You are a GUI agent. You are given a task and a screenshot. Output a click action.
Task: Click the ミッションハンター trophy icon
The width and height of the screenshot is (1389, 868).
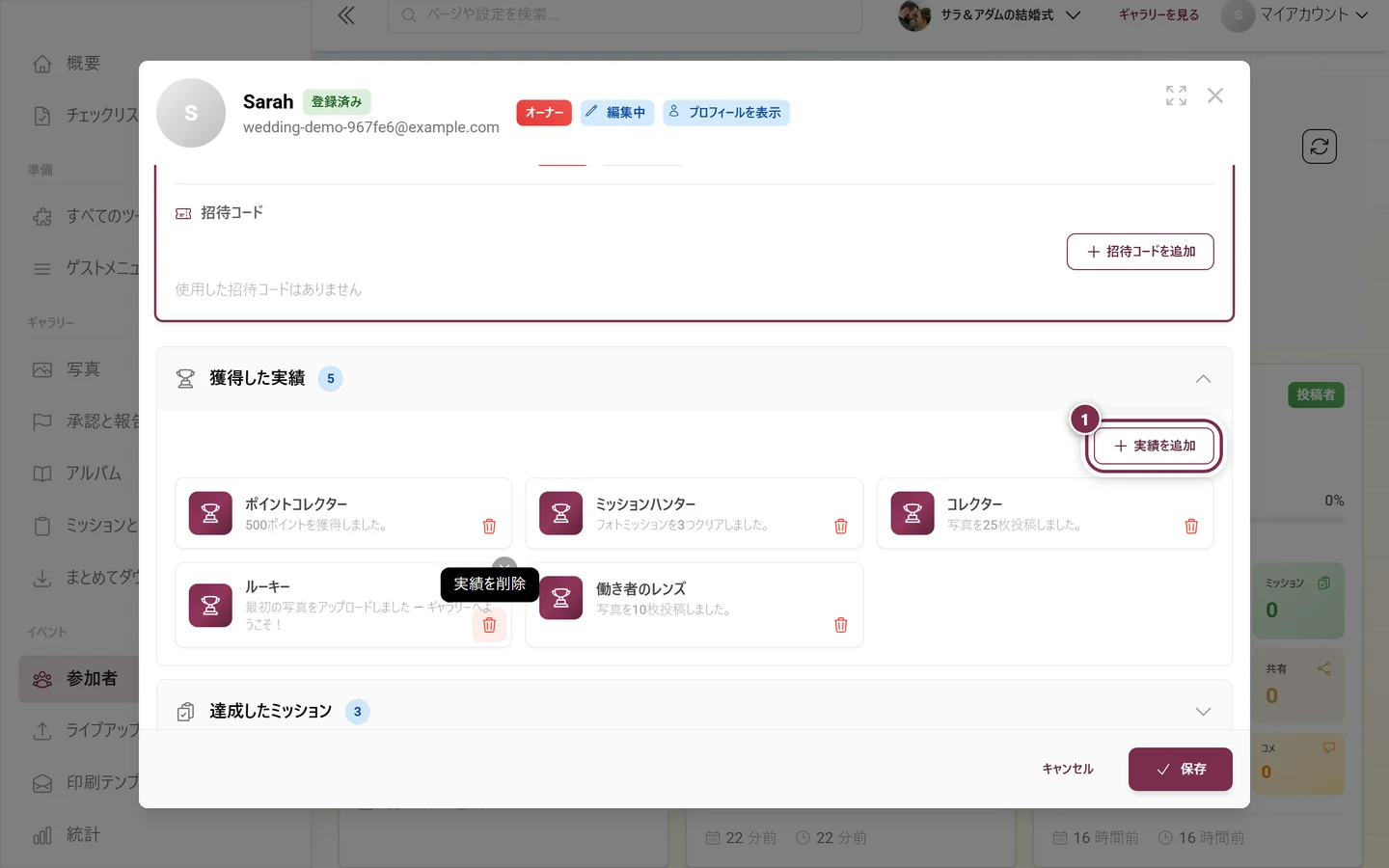tap(561, 513)
